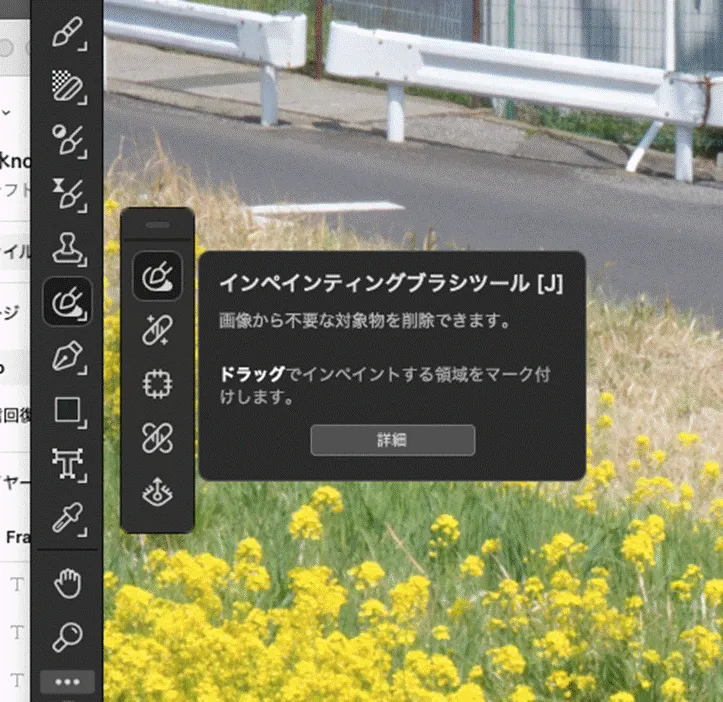
Task: Click the flyout panel grip handle
Action: pyautogui.click(x=157, y=225)
